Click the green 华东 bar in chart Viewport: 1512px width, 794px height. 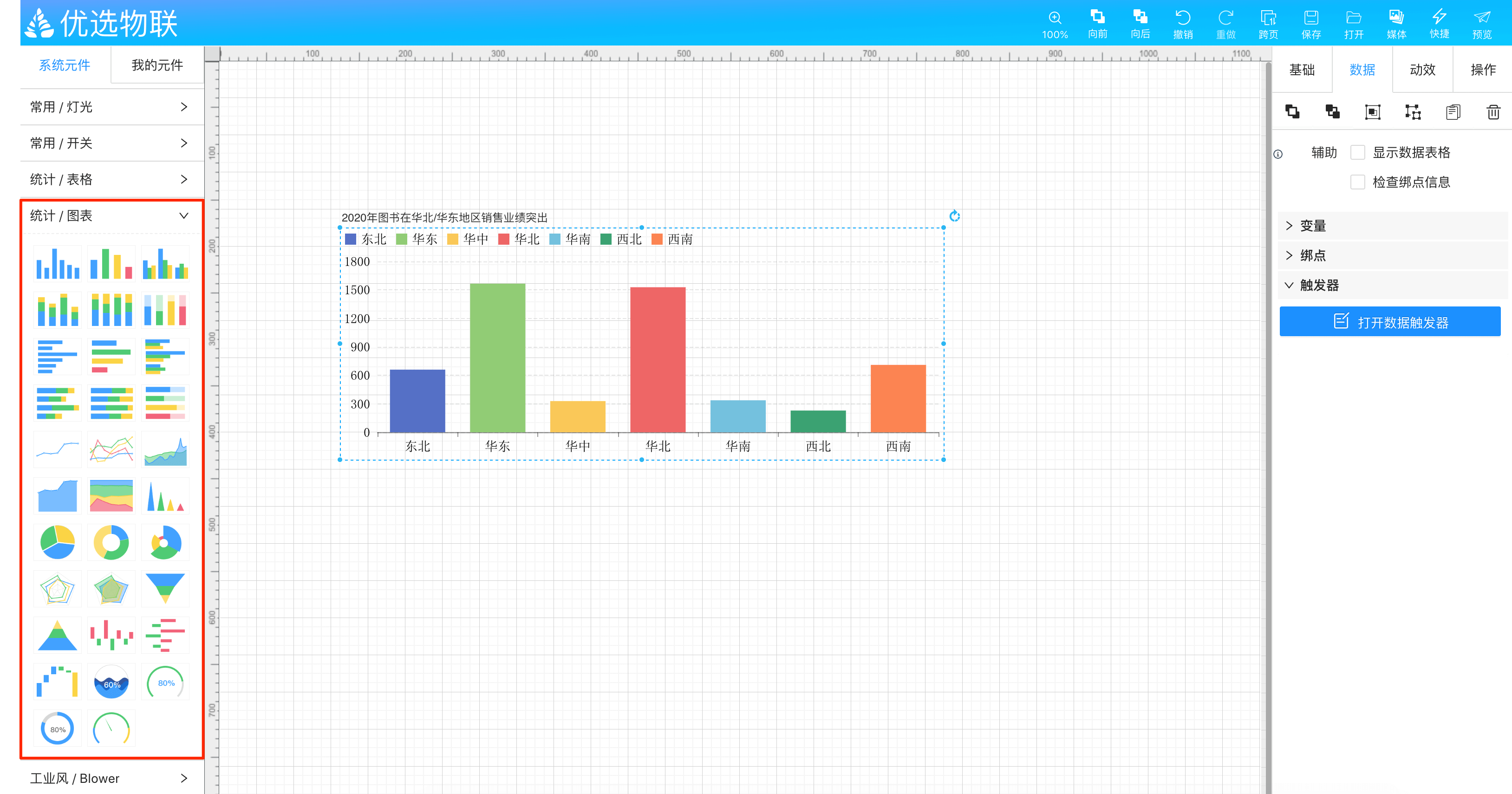tap(497, 358)
